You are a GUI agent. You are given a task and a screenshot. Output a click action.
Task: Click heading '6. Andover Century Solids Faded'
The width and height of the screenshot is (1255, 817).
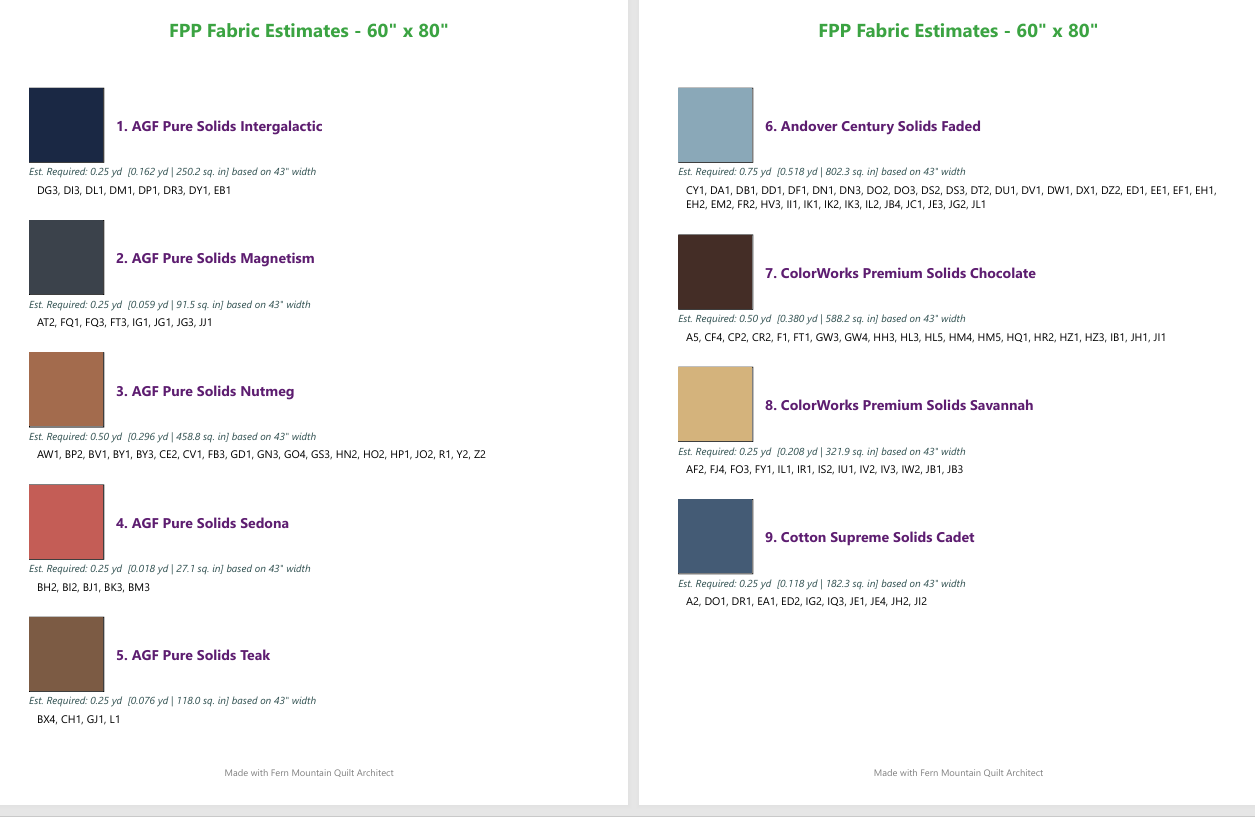[x=873, y=126]
